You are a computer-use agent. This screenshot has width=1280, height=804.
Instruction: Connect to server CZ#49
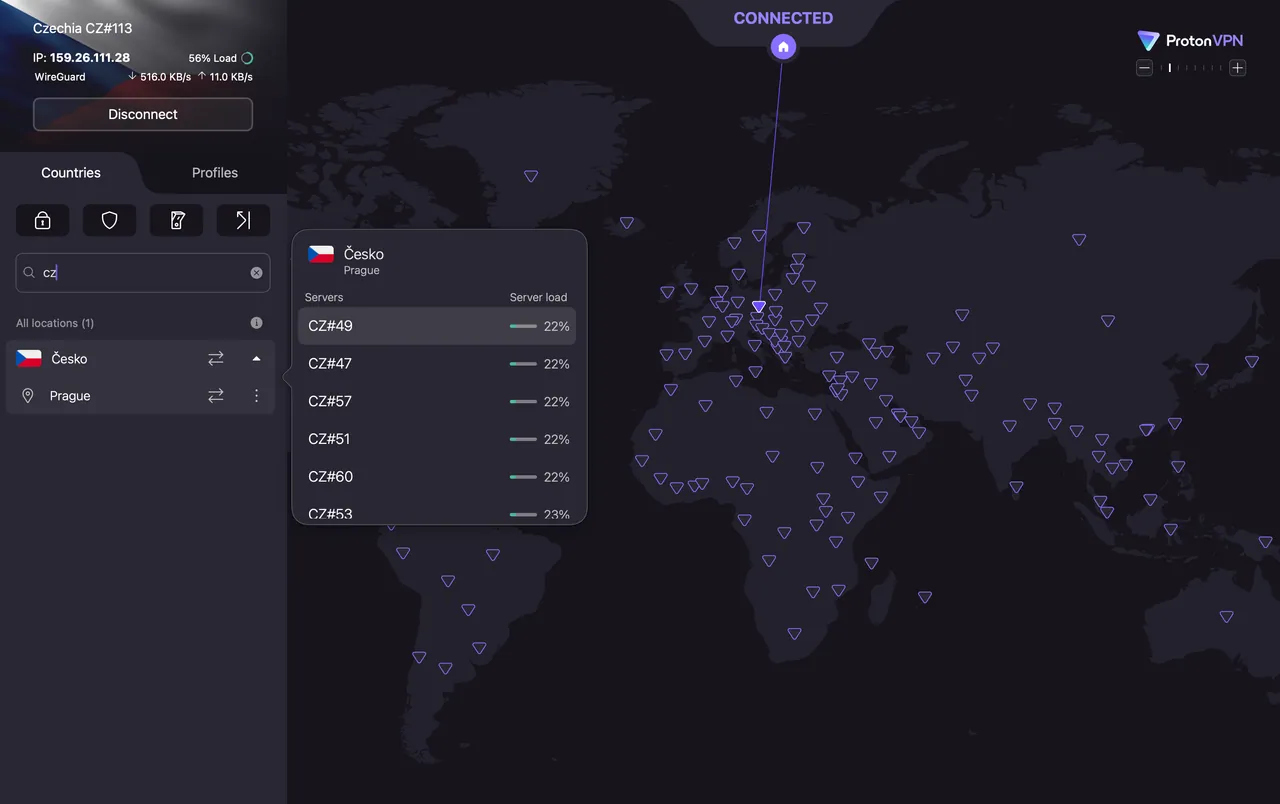pyautogui.click(x=437, y=326)
